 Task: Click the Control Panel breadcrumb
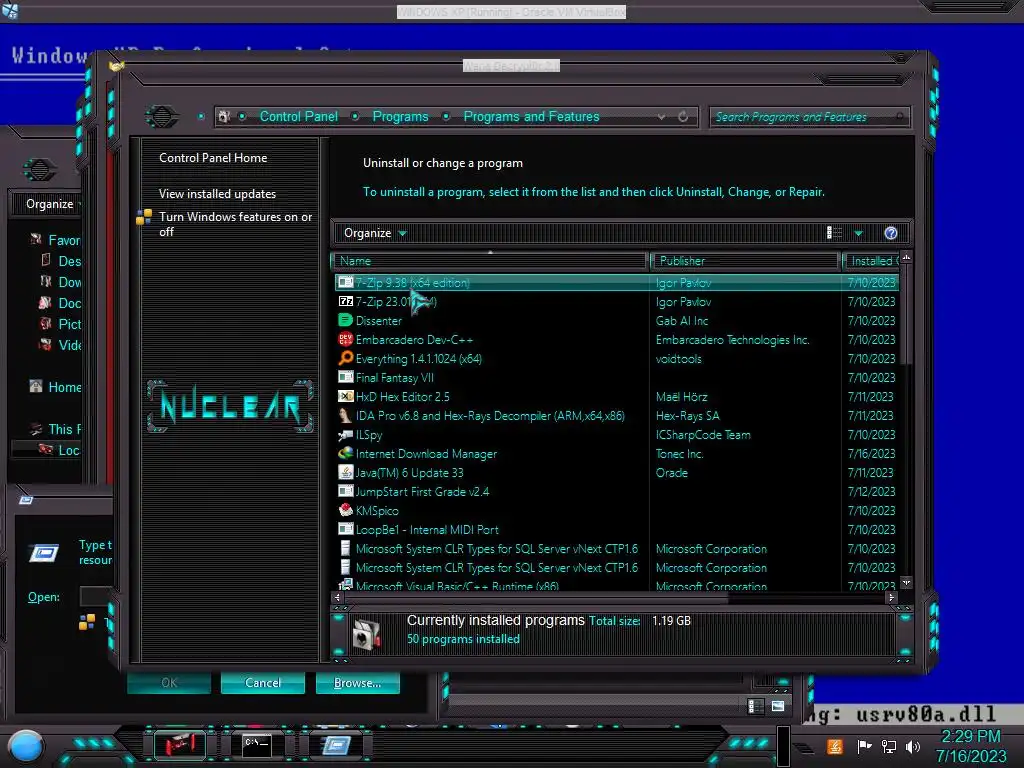pyautogui.click(x=299, y=116)
